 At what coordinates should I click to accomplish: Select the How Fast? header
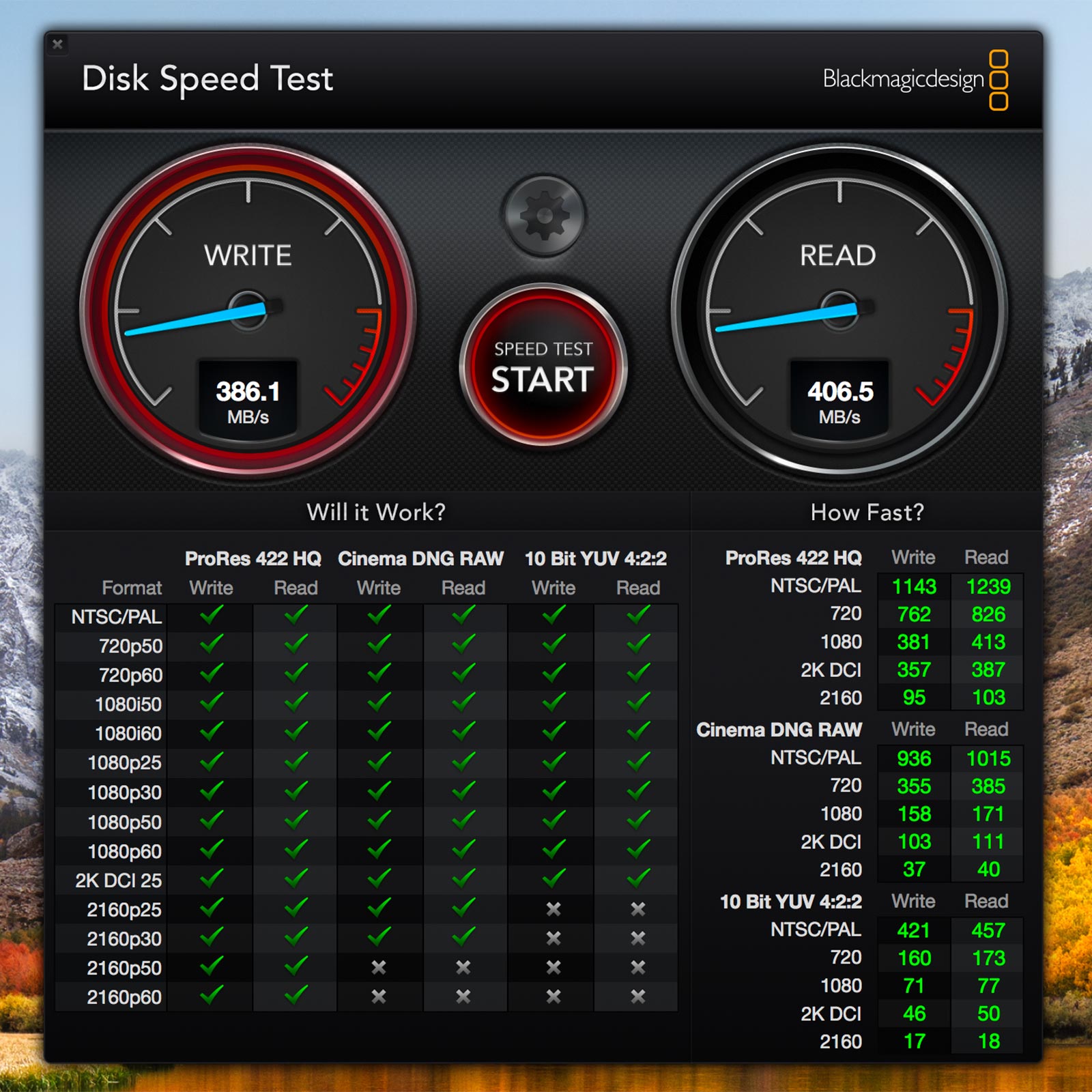[x=867, y=512]
